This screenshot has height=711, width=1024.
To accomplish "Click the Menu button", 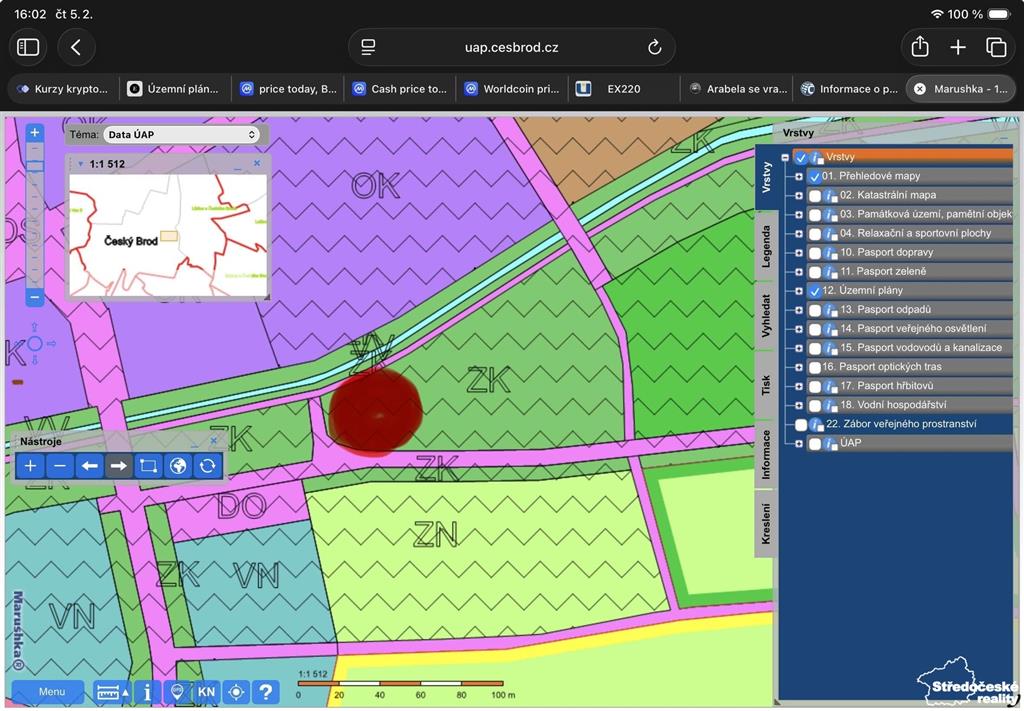I will [x=52, y=692].
